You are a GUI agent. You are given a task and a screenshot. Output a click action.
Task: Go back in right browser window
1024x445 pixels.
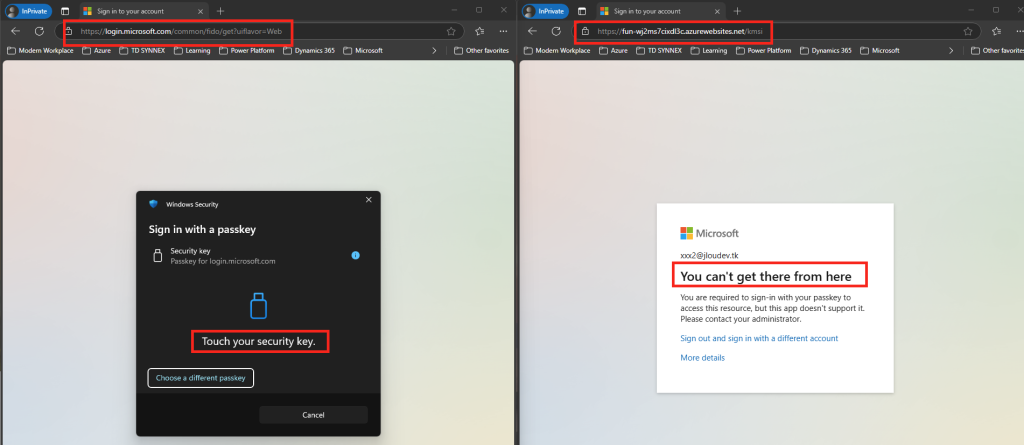[x=532, y=31]
